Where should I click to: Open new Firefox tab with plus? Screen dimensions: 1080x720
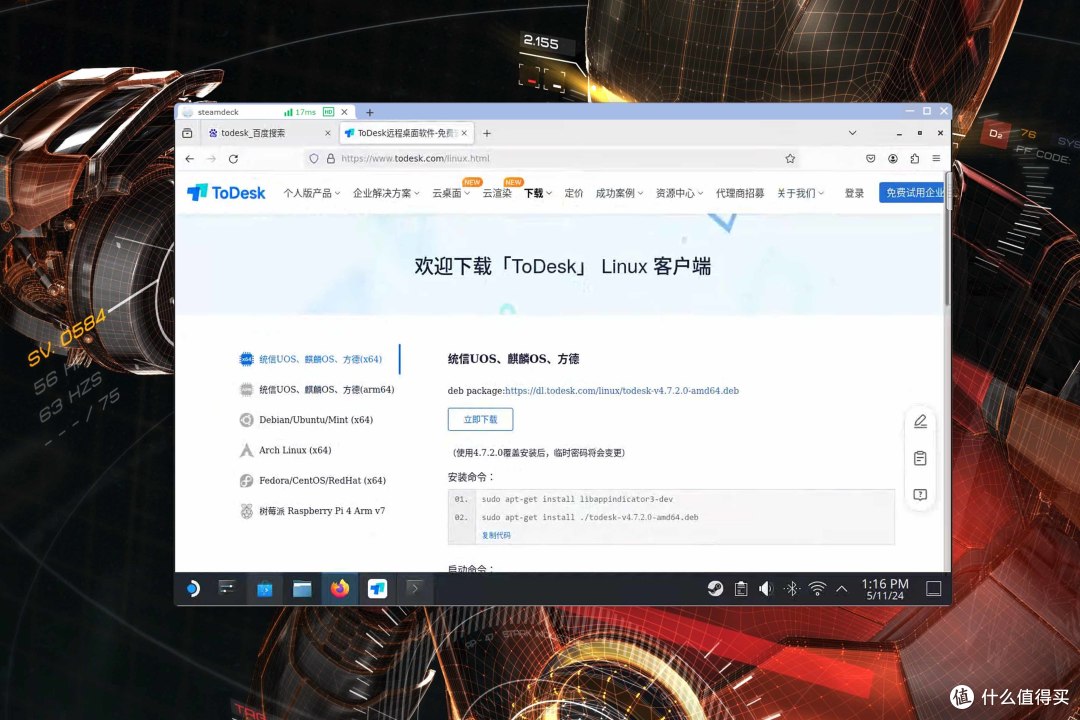[487, 133]
